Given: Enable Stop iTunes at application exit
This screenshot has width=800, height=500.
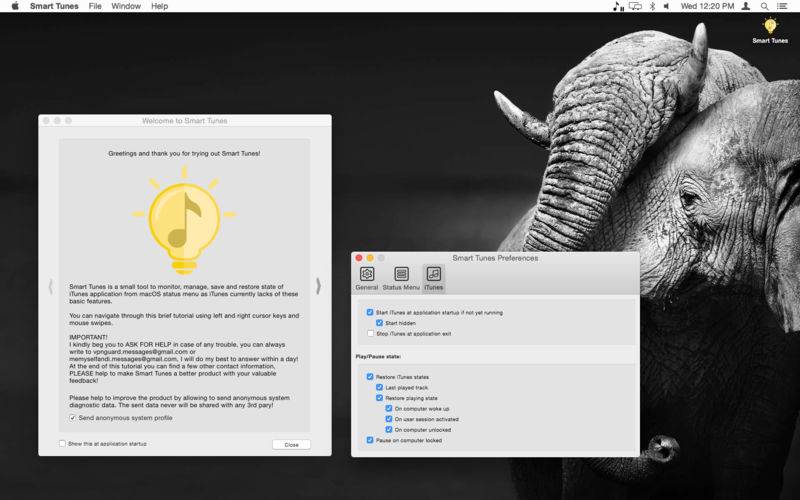Looking at the screenshot, I should coord(370,334).
